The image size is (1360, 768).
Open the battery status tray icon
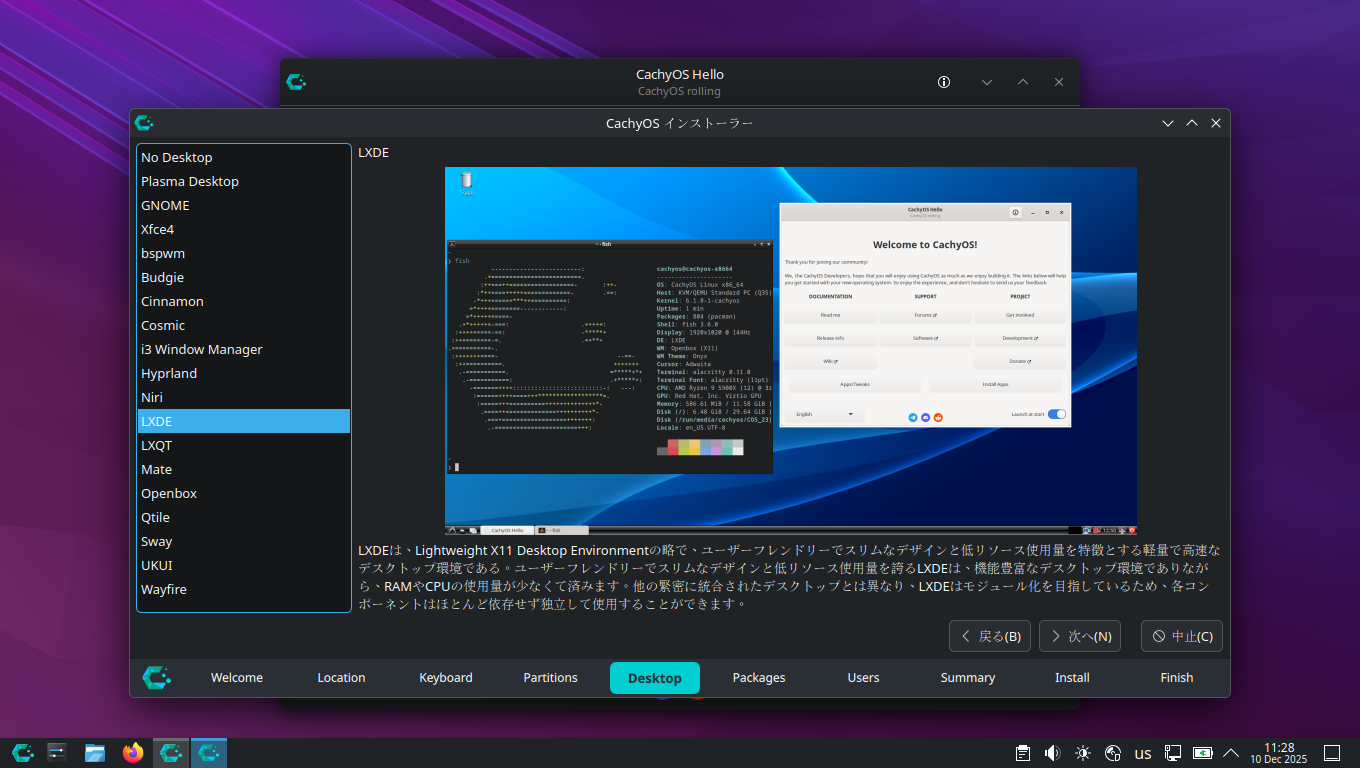coord(1202,753)
